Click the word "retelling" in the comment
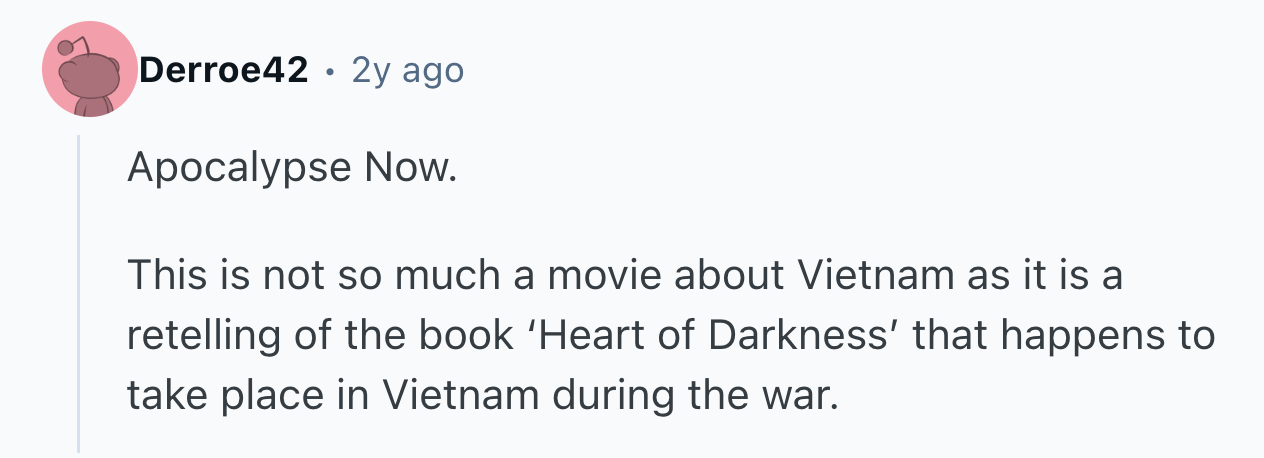Screen dimensions: 1264x458 201,335
